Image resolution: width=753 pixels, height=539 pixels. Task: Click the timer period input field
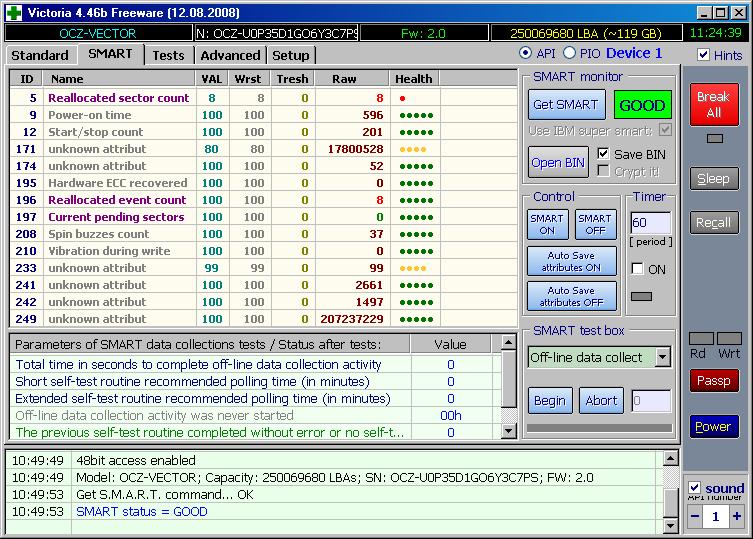pos(651,223)
